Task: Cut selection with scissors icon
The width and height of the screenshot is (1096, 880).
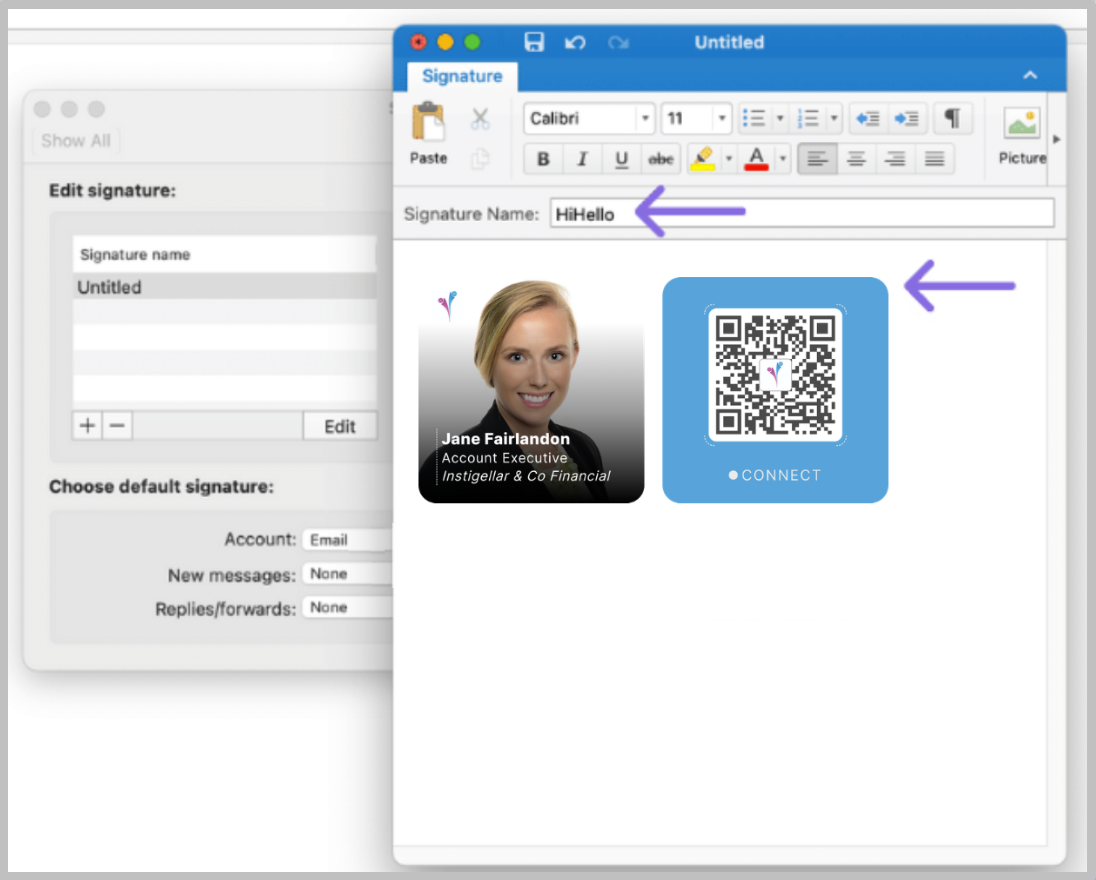Action: coord(480,118)
